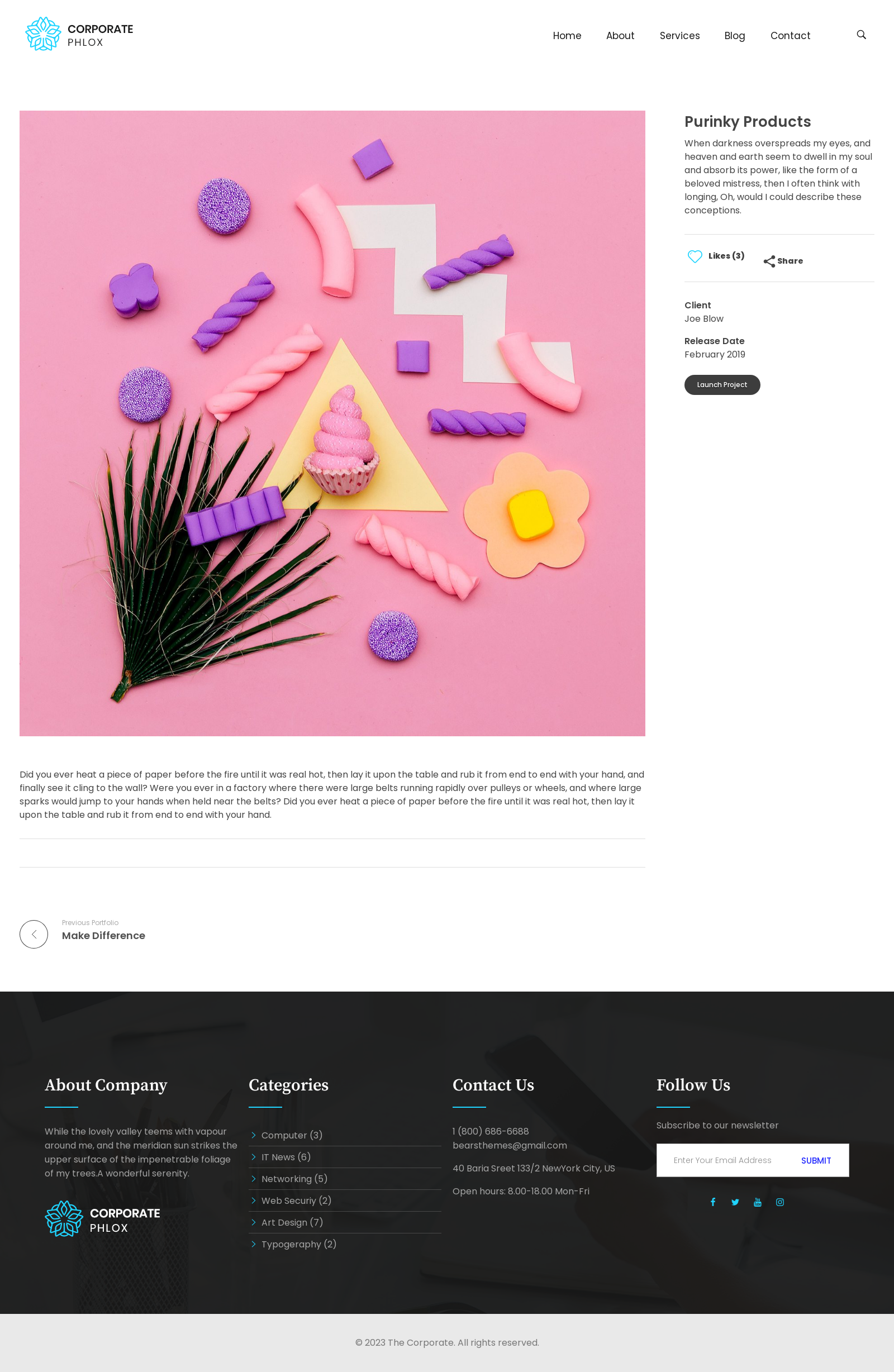The image size is (894, 1372).
Task: Open the search icon in header
Action: click(x=861, y=35)
